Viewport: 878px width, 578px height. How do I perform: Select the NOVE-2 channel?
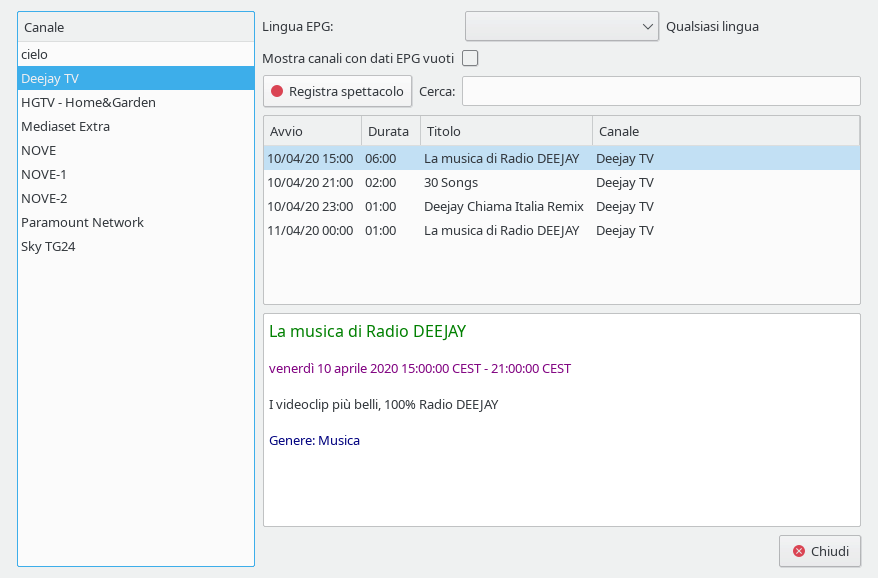tap(136, 199)
